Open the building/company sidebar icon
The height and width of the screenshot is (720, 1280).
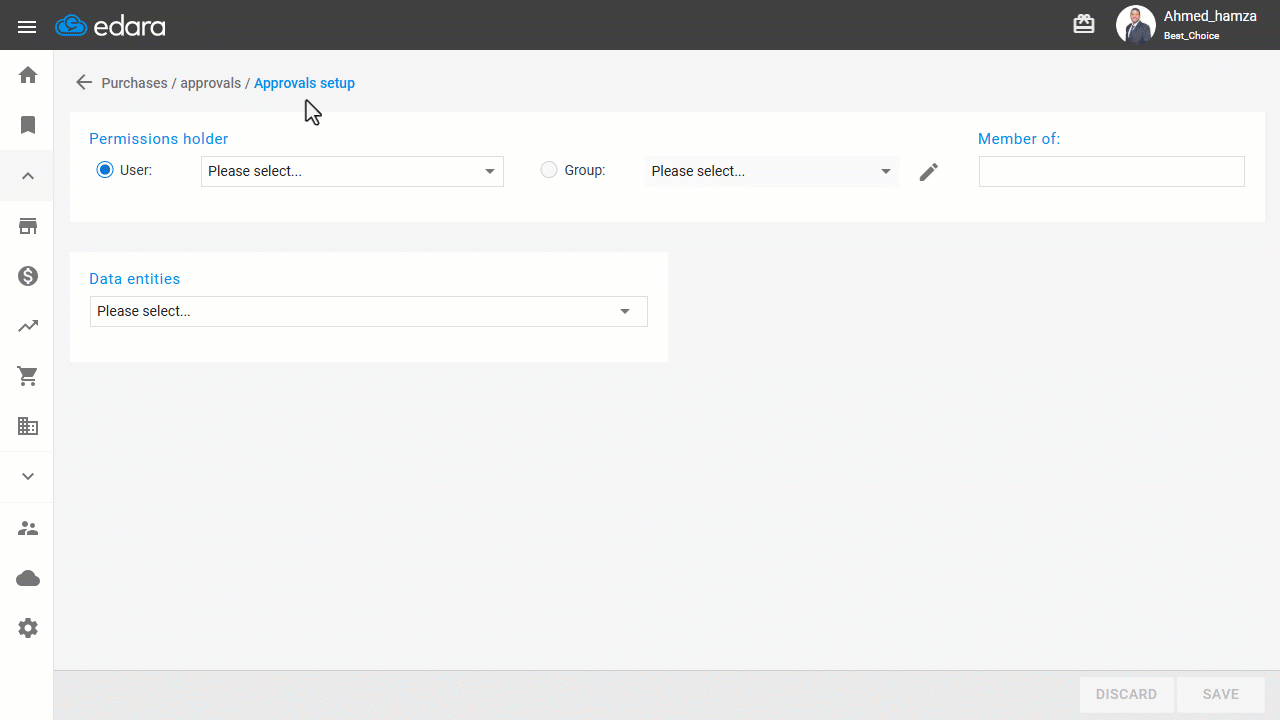(x=28, y=426)
